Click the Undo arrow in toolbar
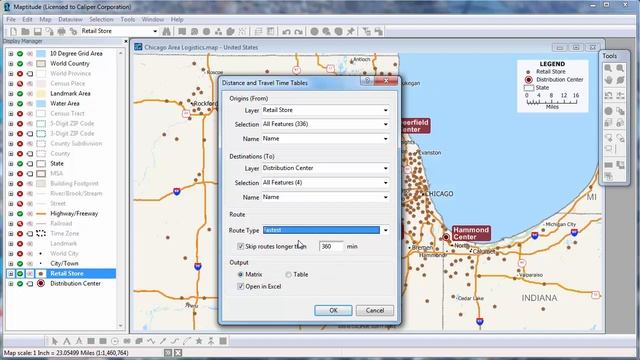Image resolution: width=640 pixels, height=360 pixels. tap(287, 31)
